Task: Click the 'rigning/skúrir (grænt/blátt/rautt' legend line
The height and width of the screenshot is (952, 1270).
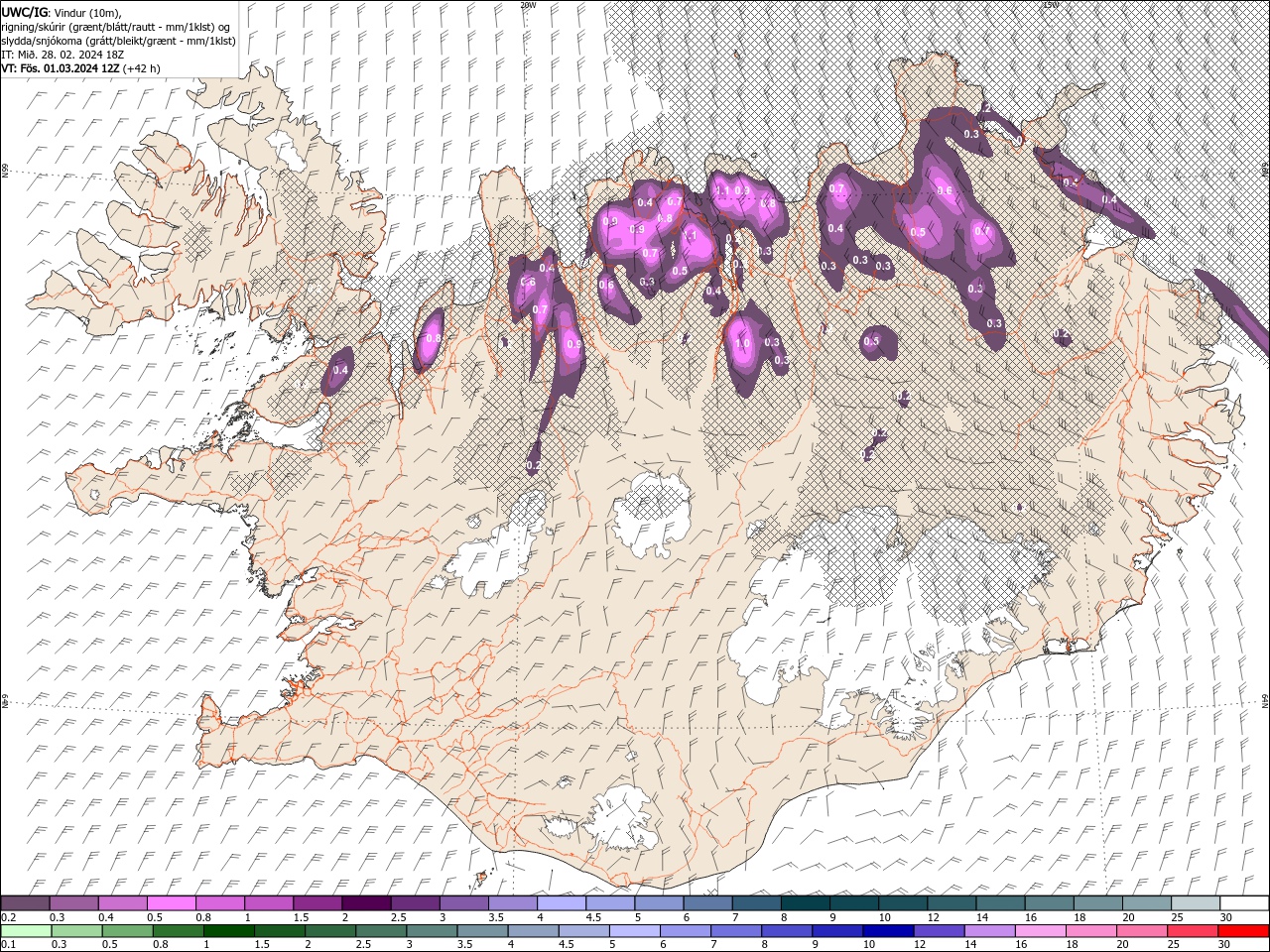Action: tap(117, 27)
